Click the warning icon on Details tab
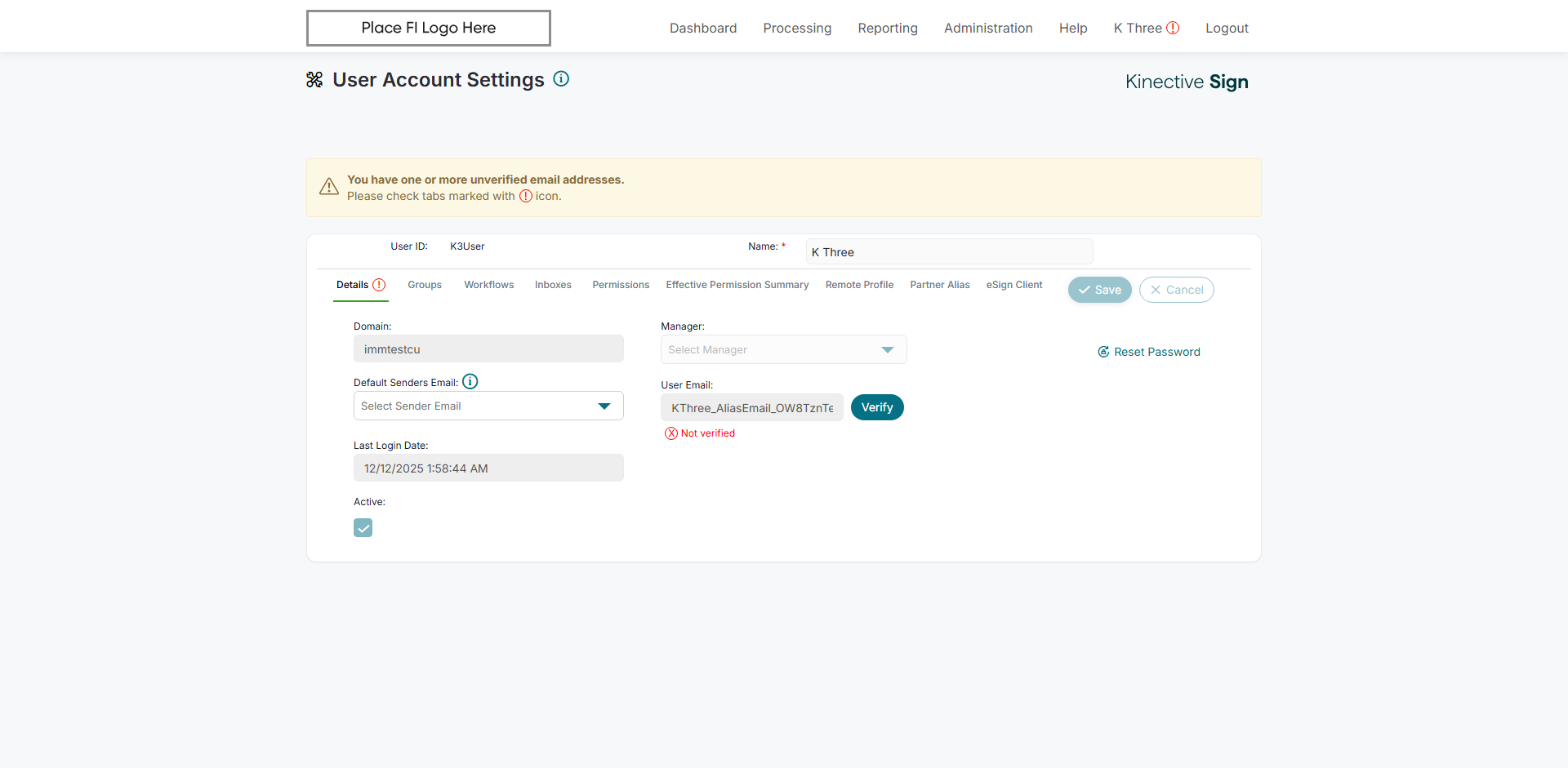 click(x=379, y=285)
